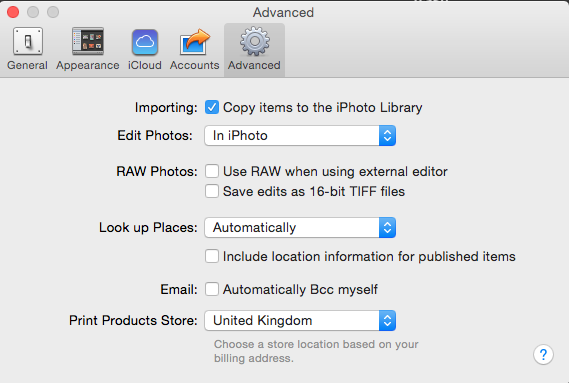Open the Edit Photos 'In iPhoto' dropdown

coord(300,136)
